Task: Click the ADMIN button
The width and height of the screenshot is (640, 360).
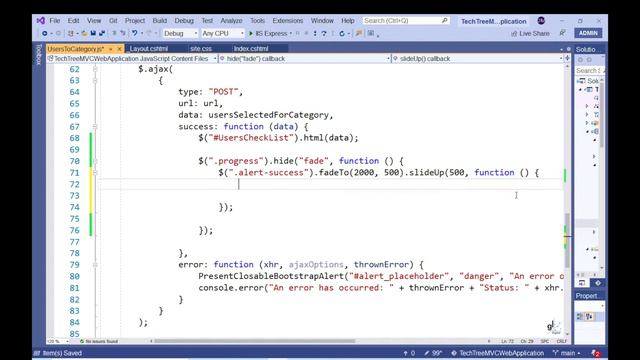Action: pyautogui.click(x=588, y=33)
